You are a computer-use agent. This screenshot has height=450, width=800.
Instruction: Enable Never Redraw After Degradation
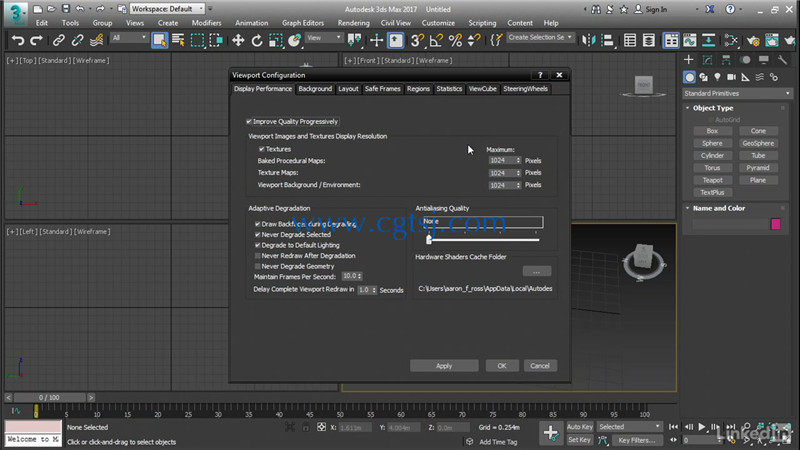click(x=258, y=256)
